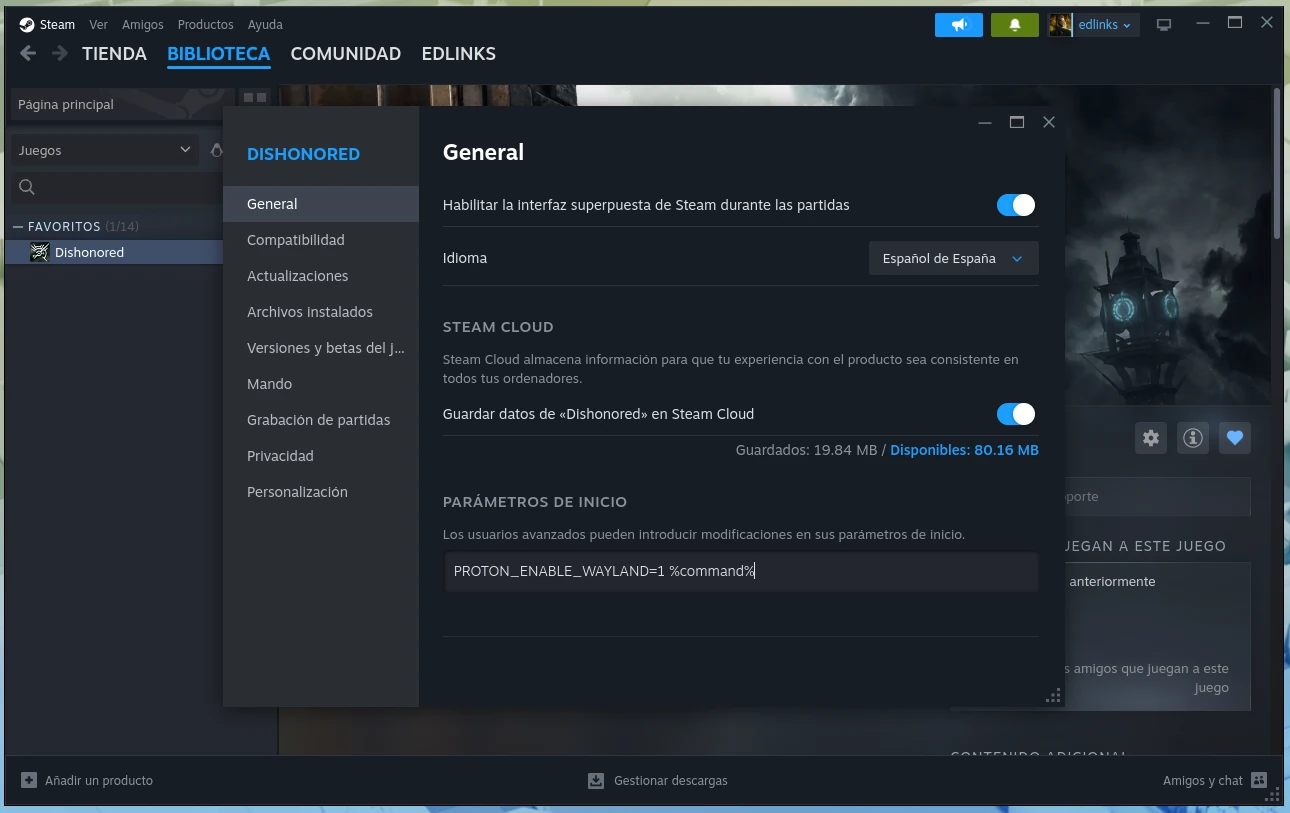Select the General properties section
The width and height of the screenshot is (1290, 813).
click(x=321, y=204)
